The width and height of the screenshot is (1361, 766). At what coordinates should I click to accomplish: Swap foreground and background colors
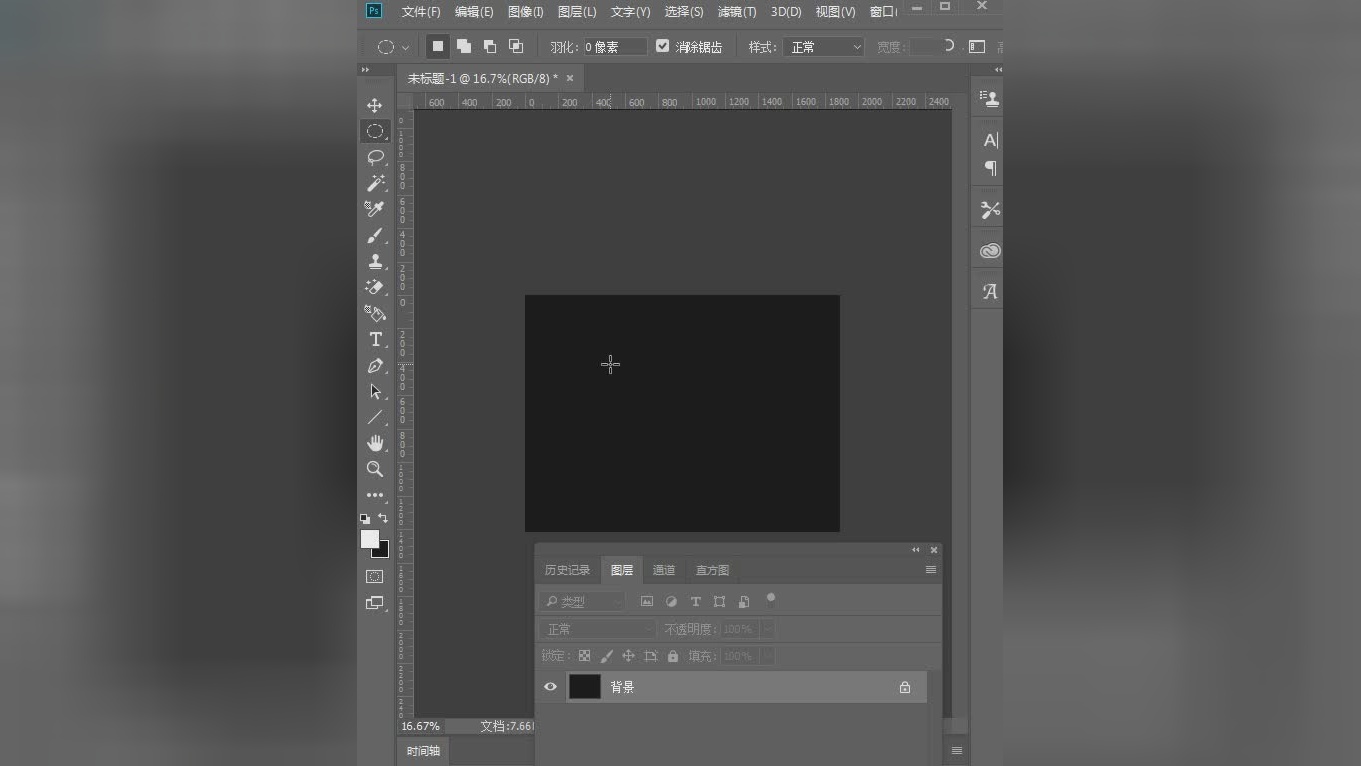[383, 518]
